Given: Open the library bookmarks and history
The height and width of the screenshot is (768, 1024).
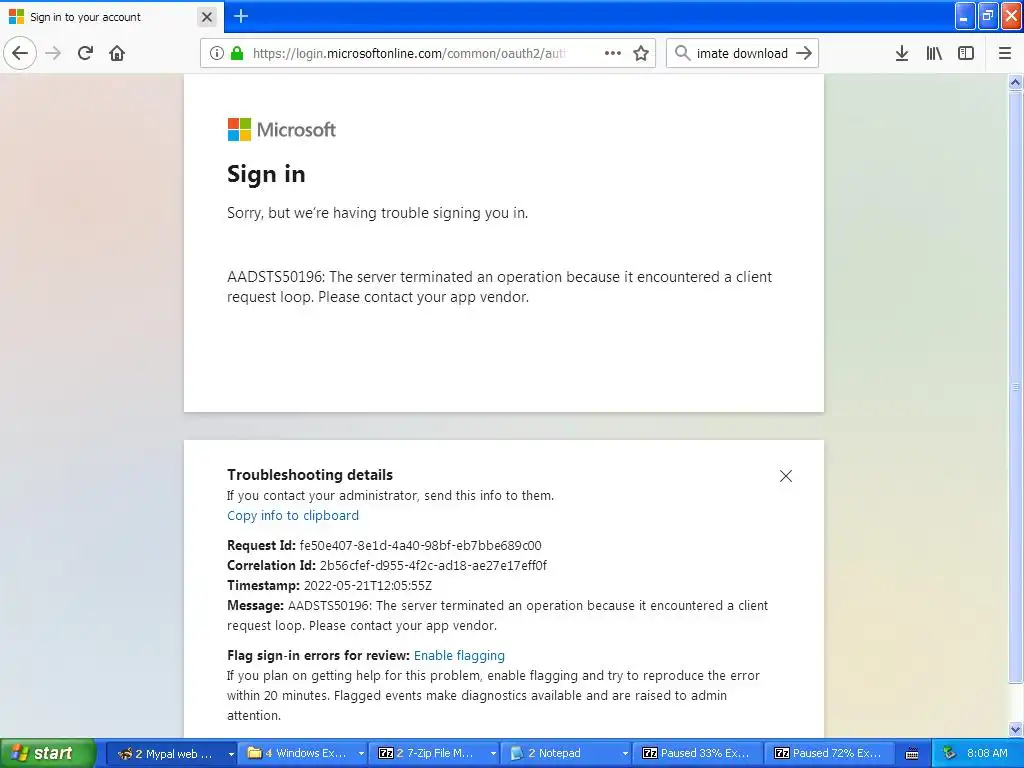Looking at the screenshot, I should tap(934, 53).
